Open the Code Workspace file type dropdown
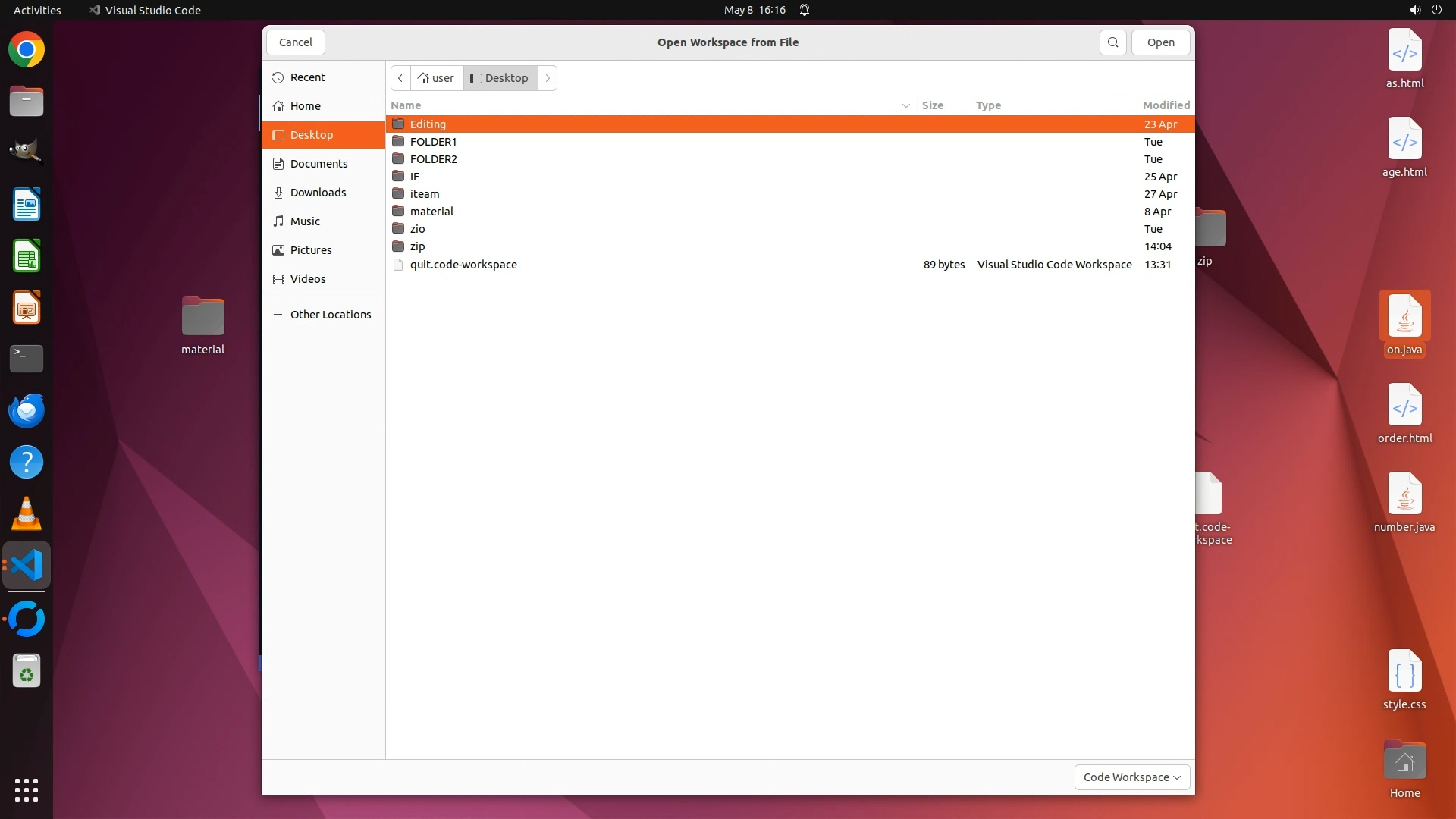The width and height of the screenshot is (1456, 819). [x=1131, y=777]
